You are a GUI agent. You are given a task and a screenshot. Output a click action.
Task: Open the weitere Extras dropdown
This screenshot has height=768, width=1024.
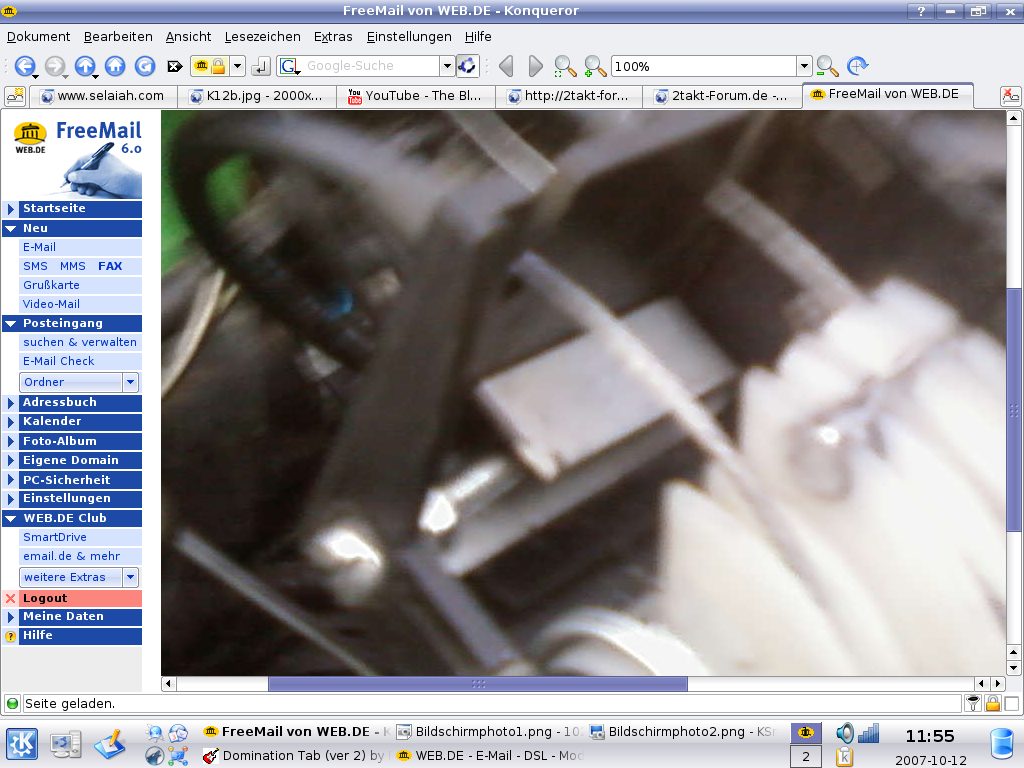click(130, 577)
